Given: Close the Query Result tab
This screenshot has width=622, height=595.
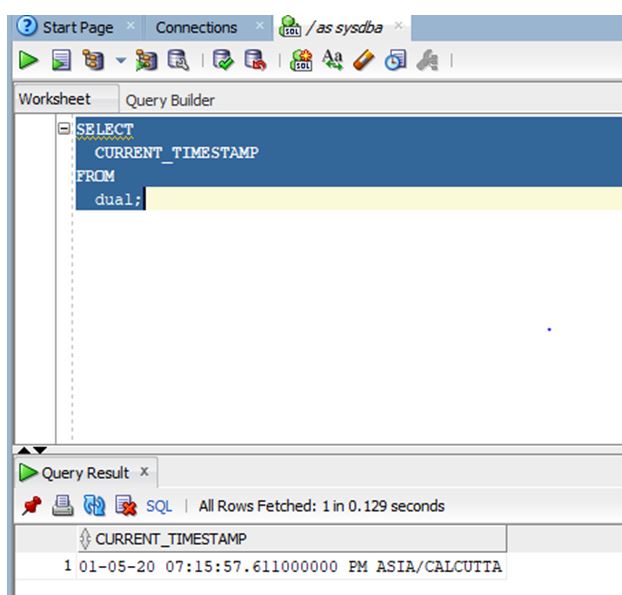Looking at the screenshot, I should [x=144, y=472].
